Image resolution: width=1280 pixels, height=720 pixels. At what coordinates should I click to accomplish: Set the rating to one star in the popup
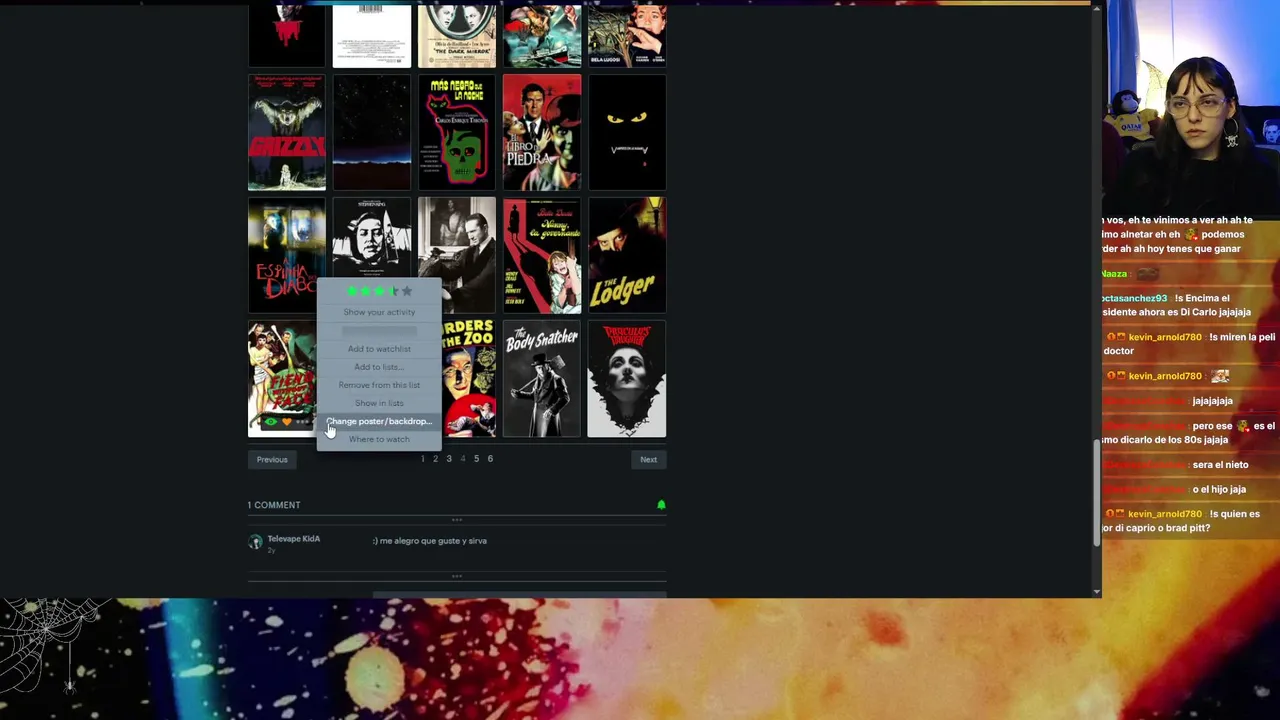(352, 291)
